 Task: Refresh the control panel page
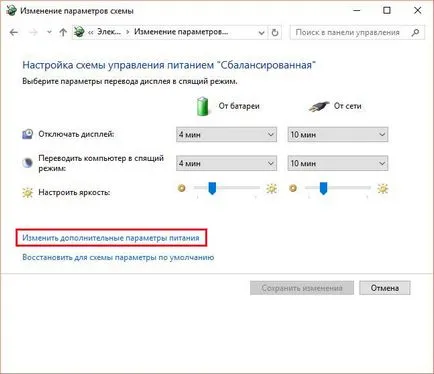tap(275, 33)
